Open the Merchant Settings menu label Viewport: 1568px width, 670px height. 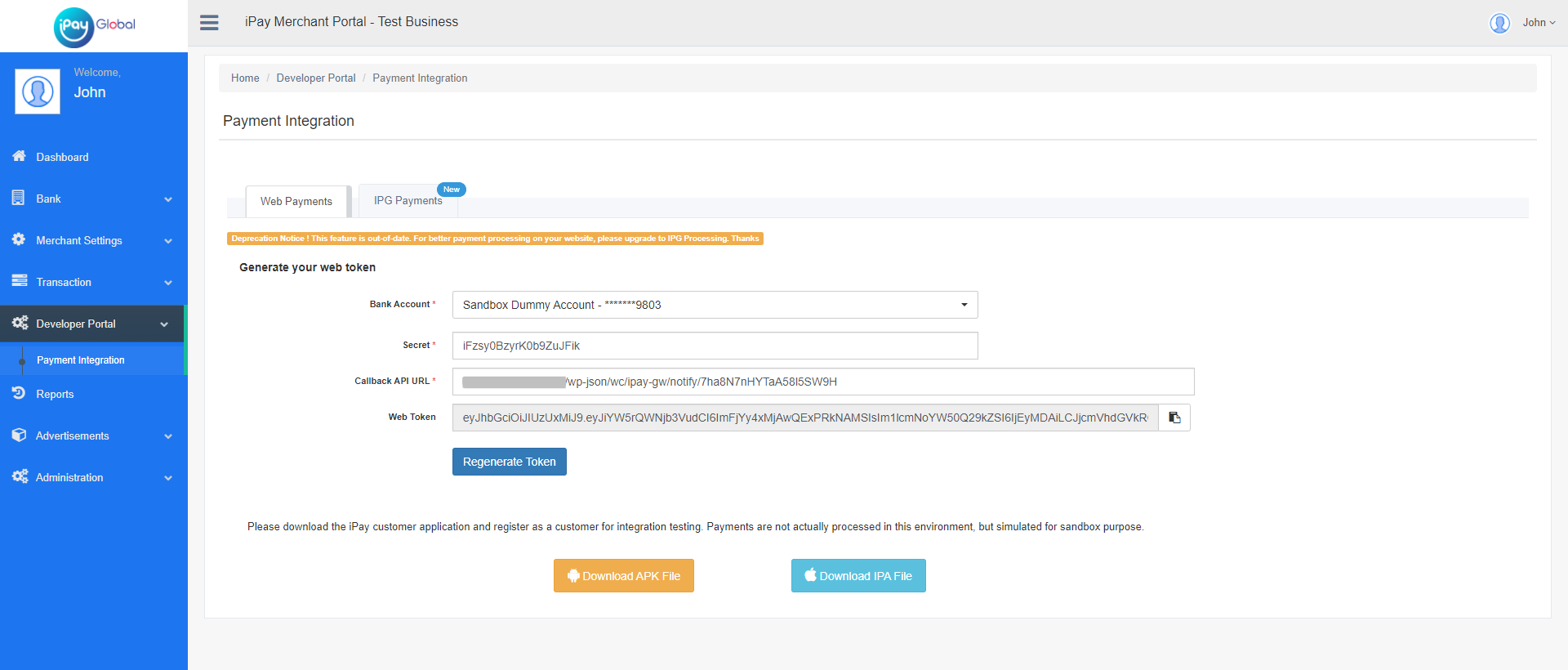point(79,241)
